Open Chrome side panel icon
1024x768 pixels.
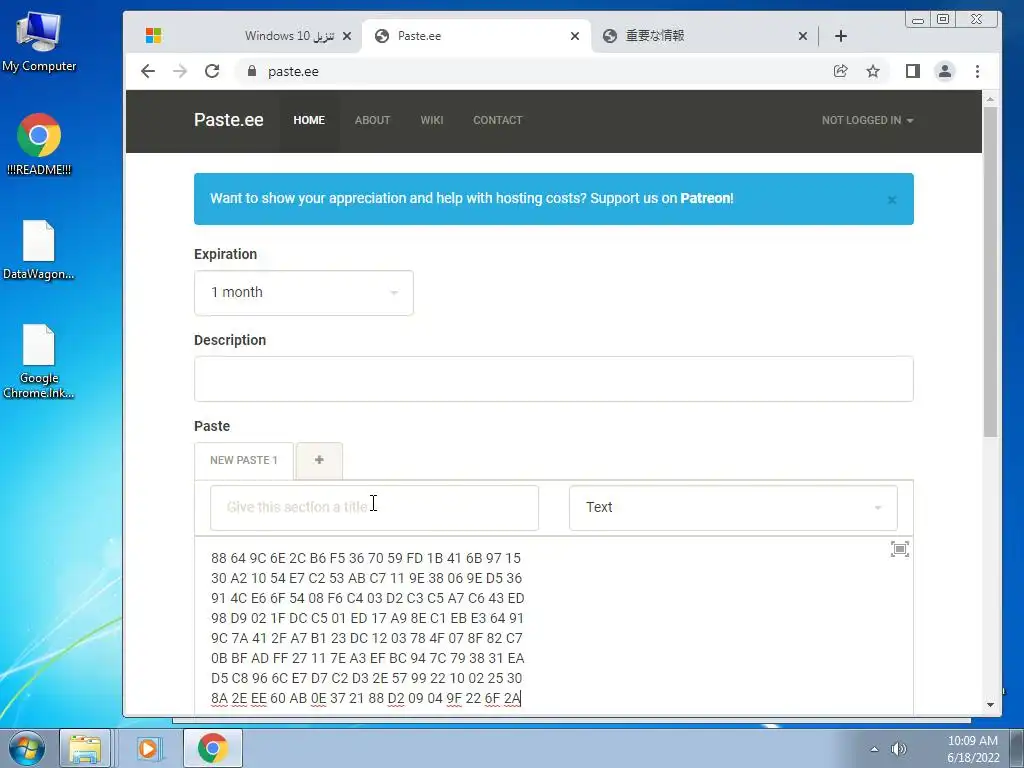coord(913,71)
